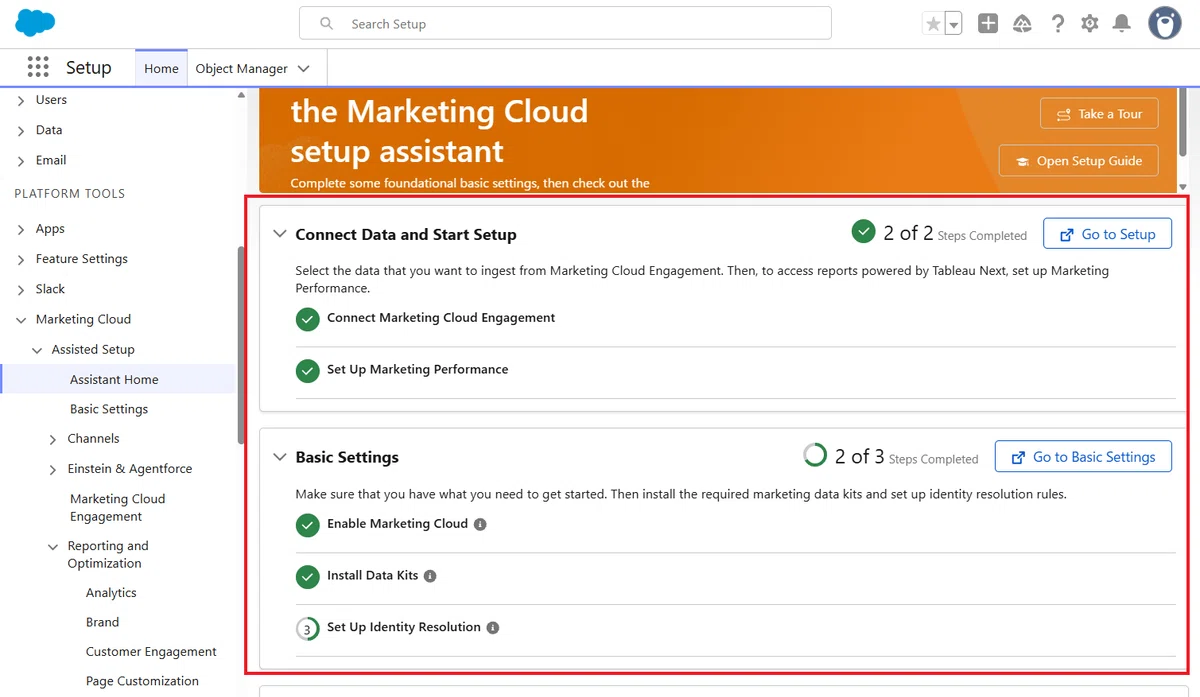The image size is (1200, 697).
Task: Open the Enable Marketing Cloud step
Action: pyautogui.click(x=397, y=524)
